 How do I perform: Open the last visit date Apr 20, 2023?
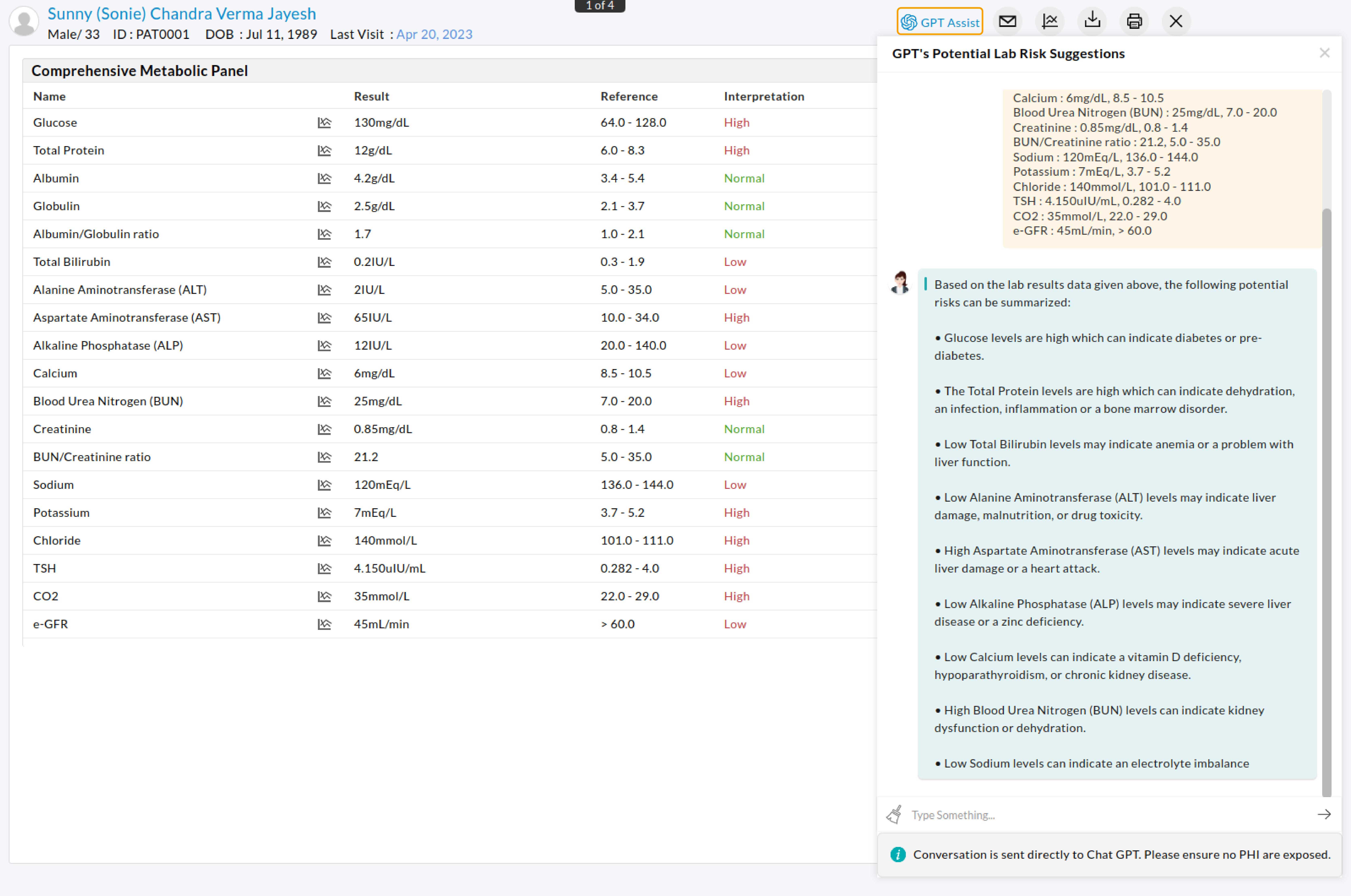click(434, 34)
